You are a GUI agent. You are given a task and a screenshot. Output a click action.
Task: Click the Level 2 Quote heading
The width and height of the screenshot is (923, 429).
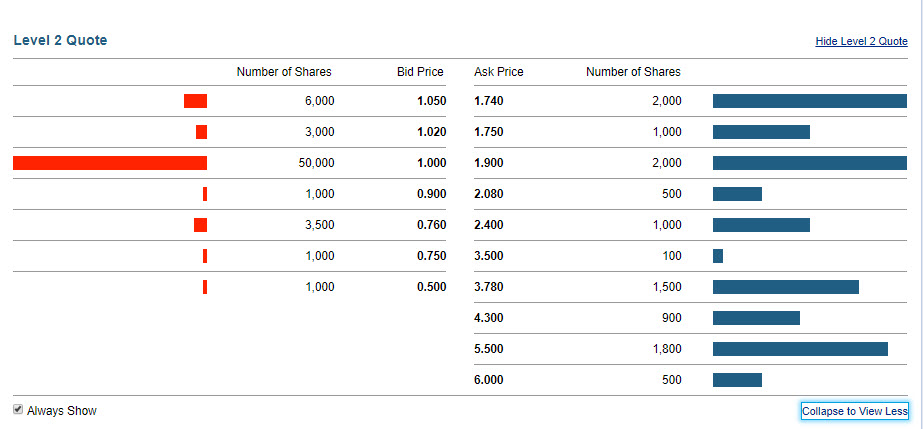click(x=60, y=40)
